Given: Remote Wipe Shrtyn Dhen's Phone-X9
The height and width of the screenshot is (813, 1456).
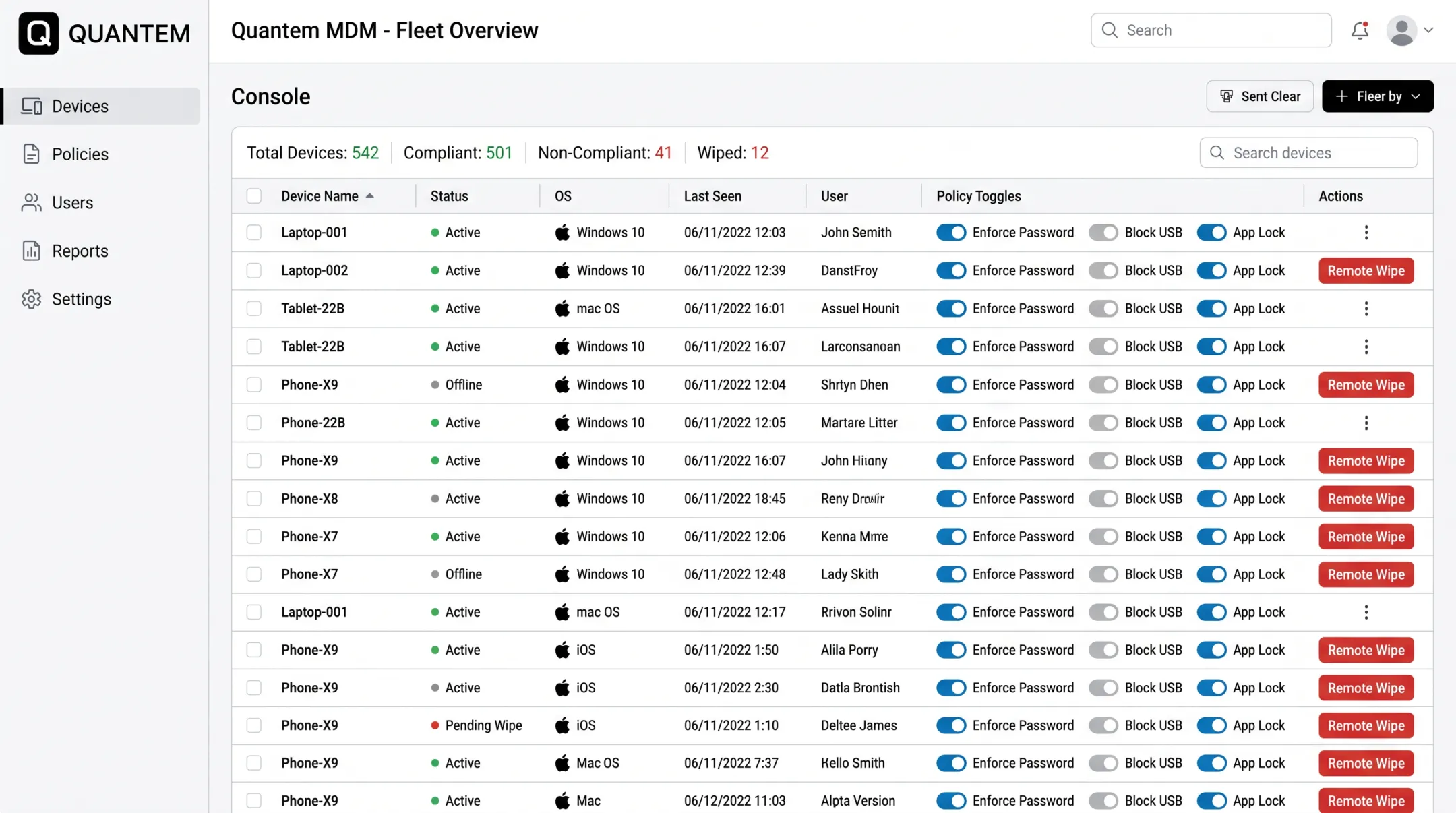Looking at the screenshot, I should pyautogui.click(x=1366, y=385).
